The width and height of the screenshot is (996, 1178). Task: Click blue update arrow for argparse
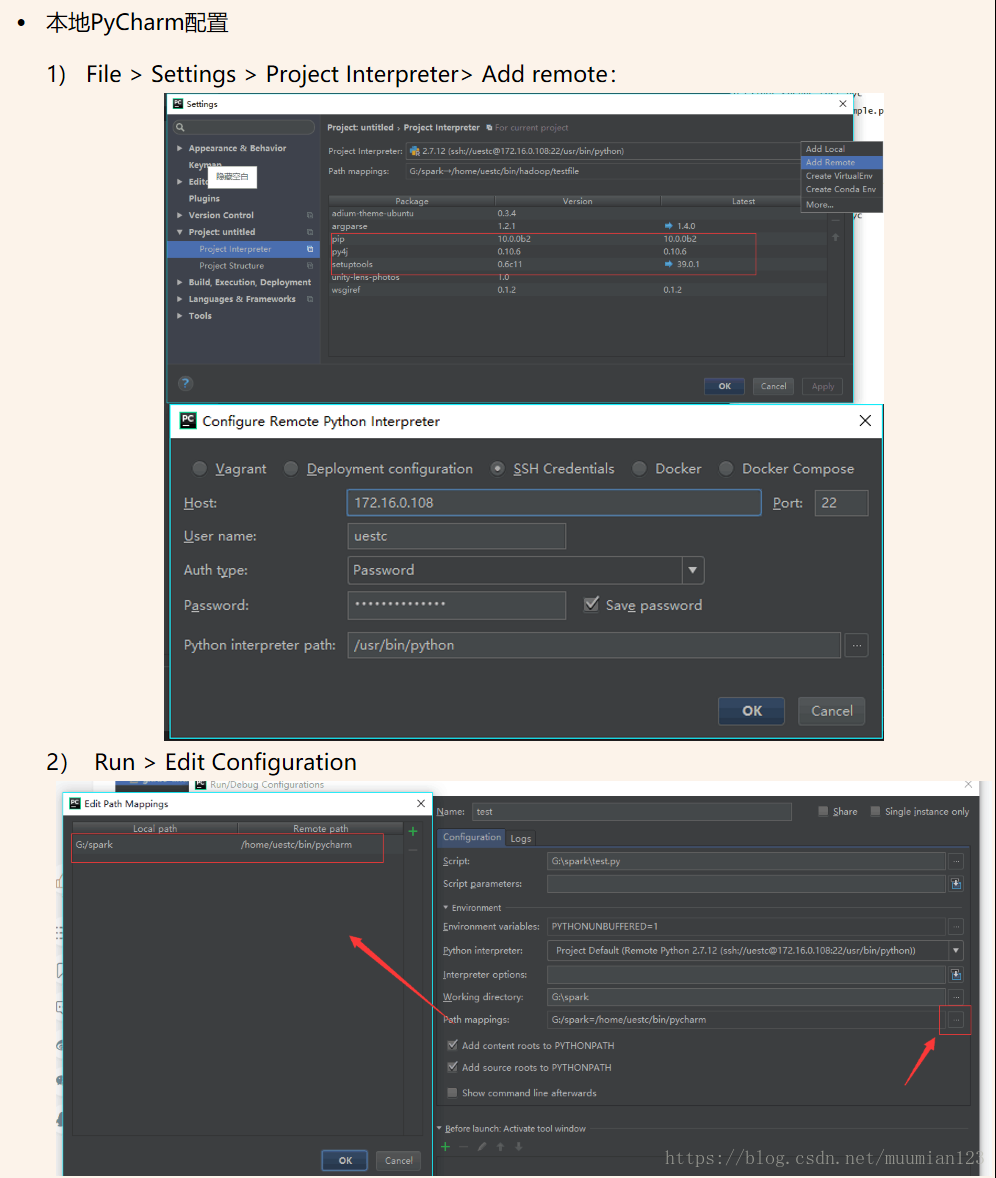[x=669, y=226]
